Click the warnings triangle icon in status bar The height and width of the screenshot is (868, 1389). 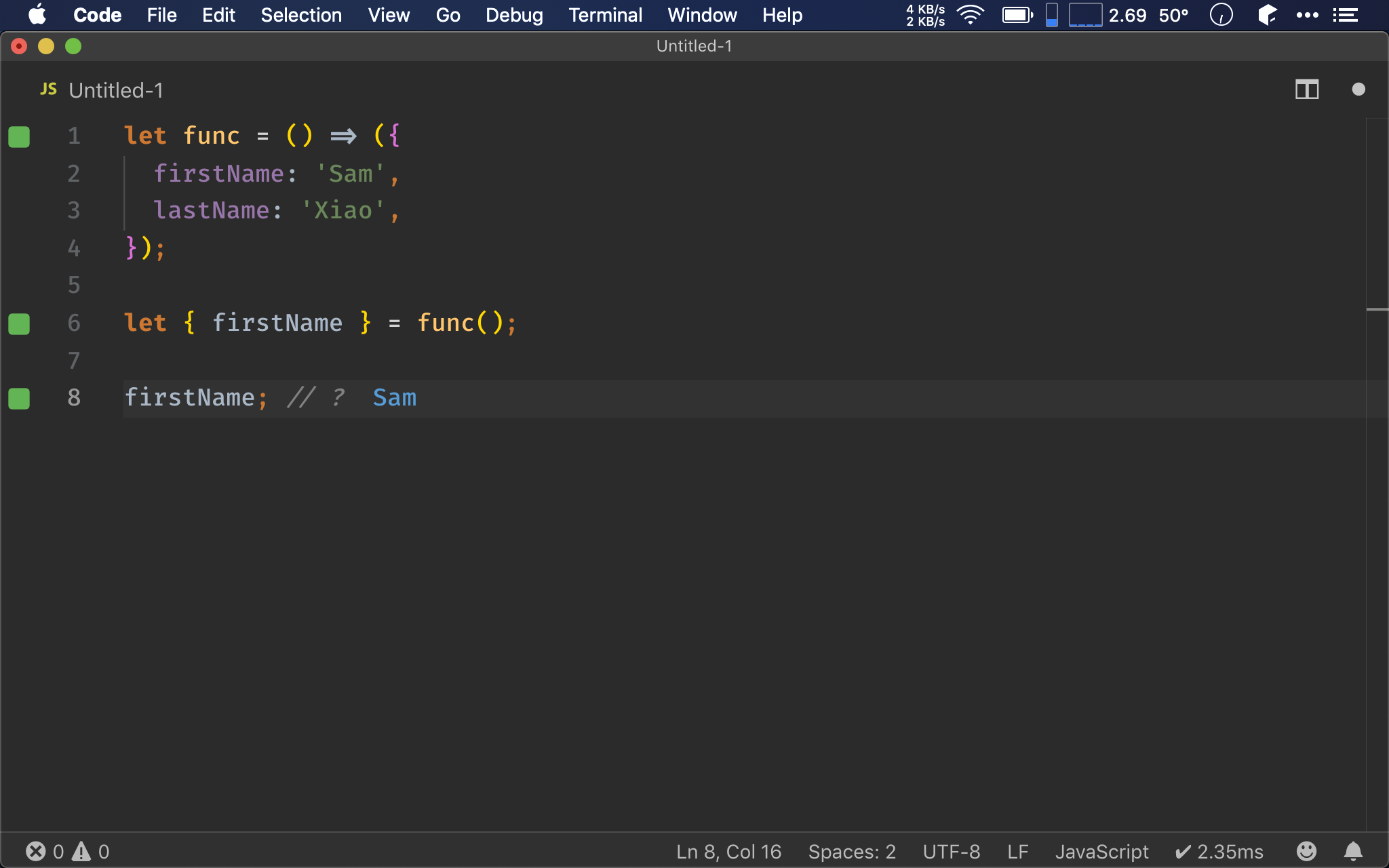[x=81, y=851]
